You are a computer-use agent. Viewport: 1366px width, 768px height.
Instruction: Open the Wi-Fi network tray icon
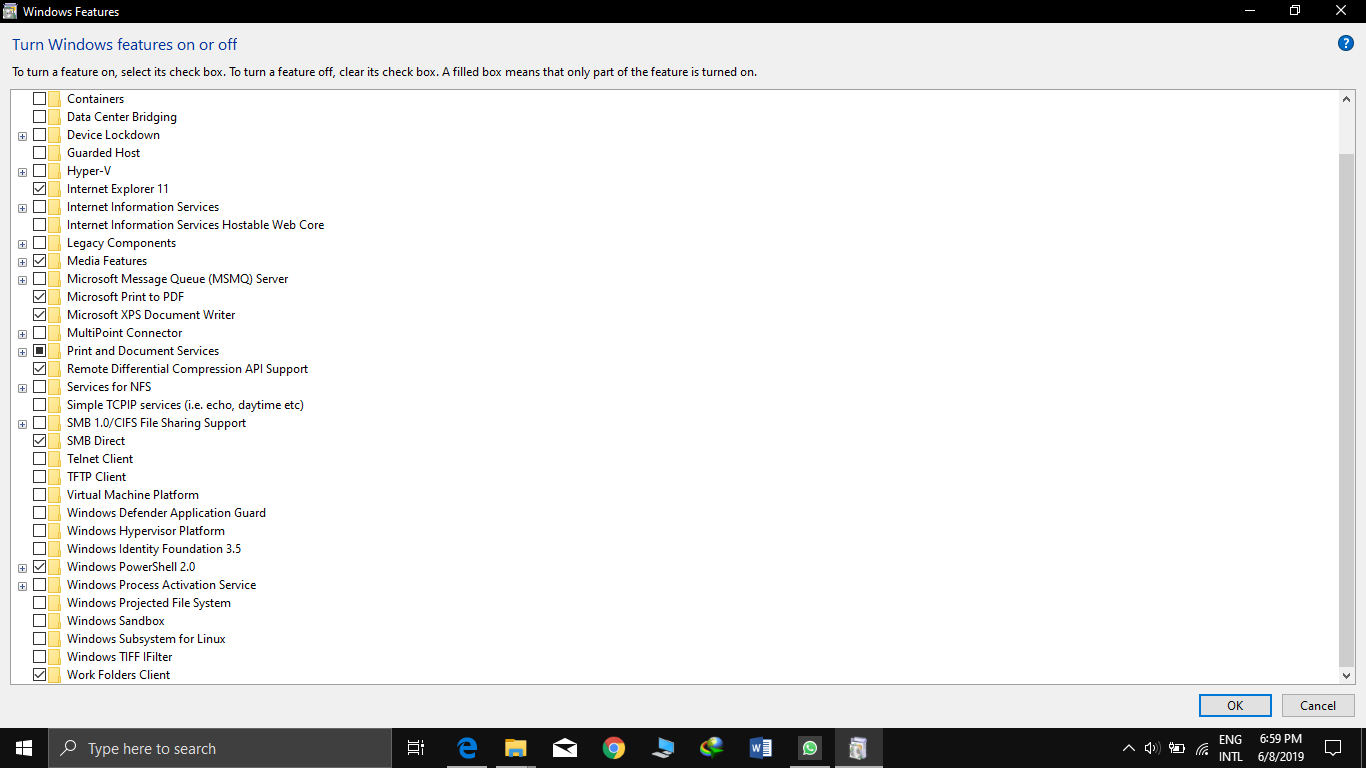(x=1202, y=748)
